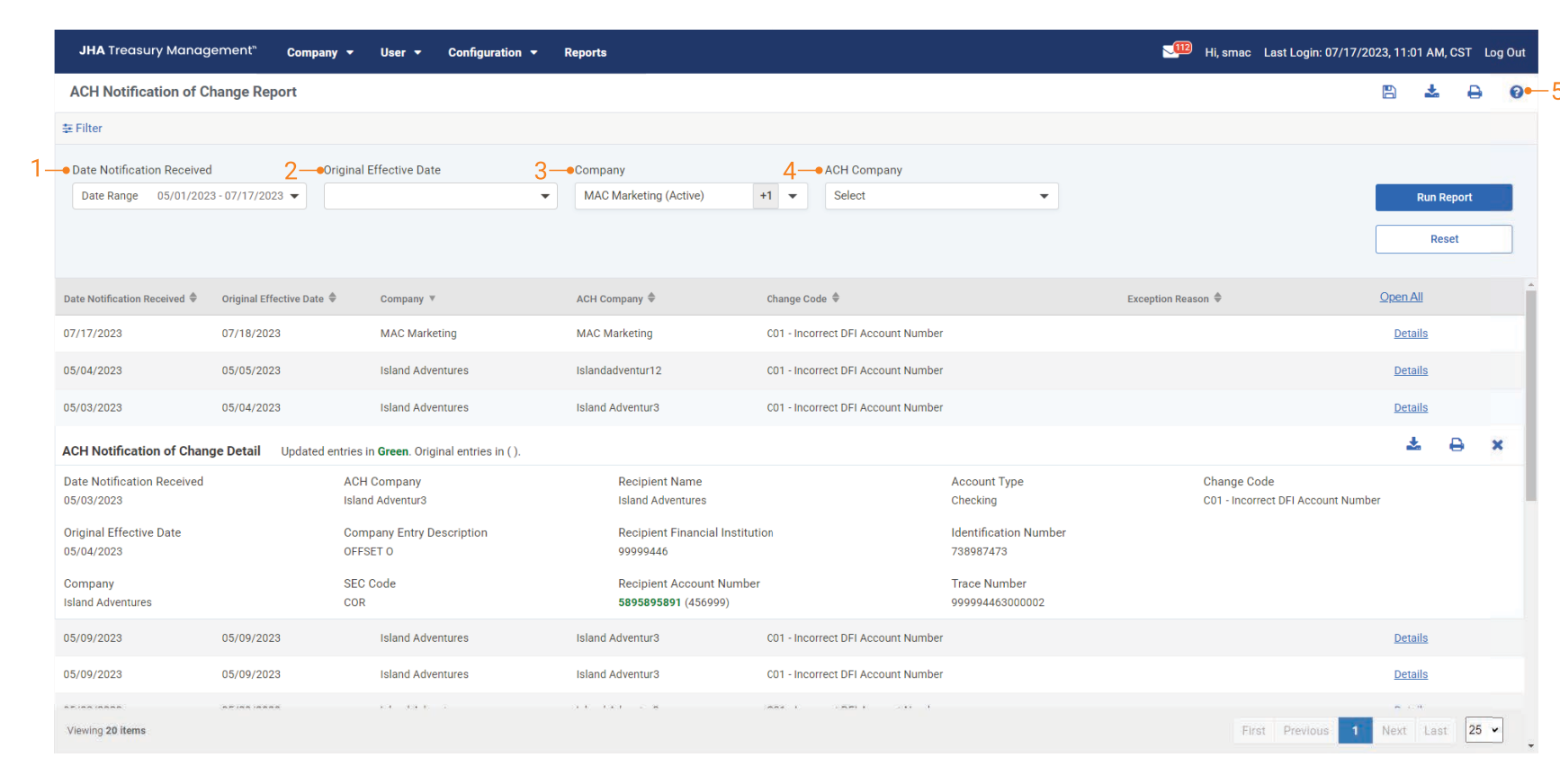Toggle the Filter panel
1560x784 pixels.
click(82, 129)
